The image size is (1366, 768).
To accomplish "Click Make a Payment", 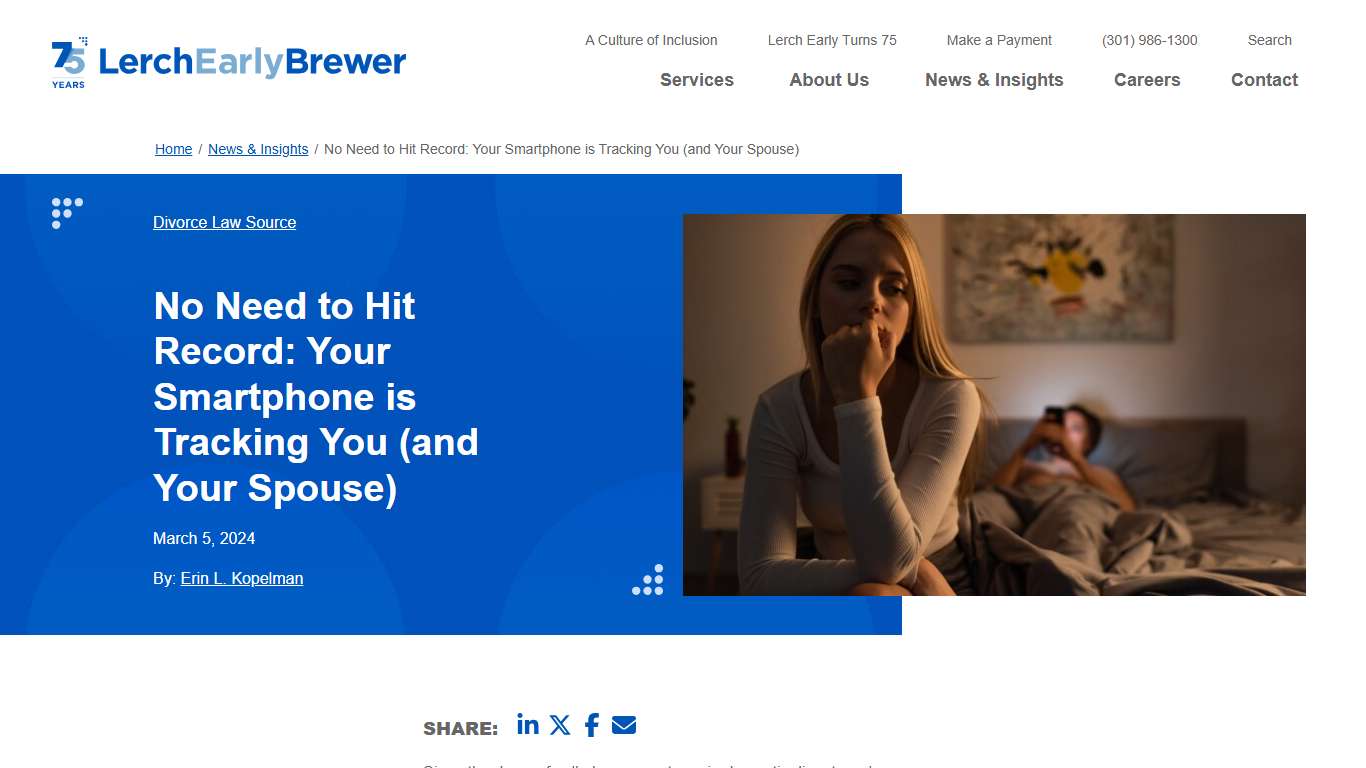I will [999, 40].
